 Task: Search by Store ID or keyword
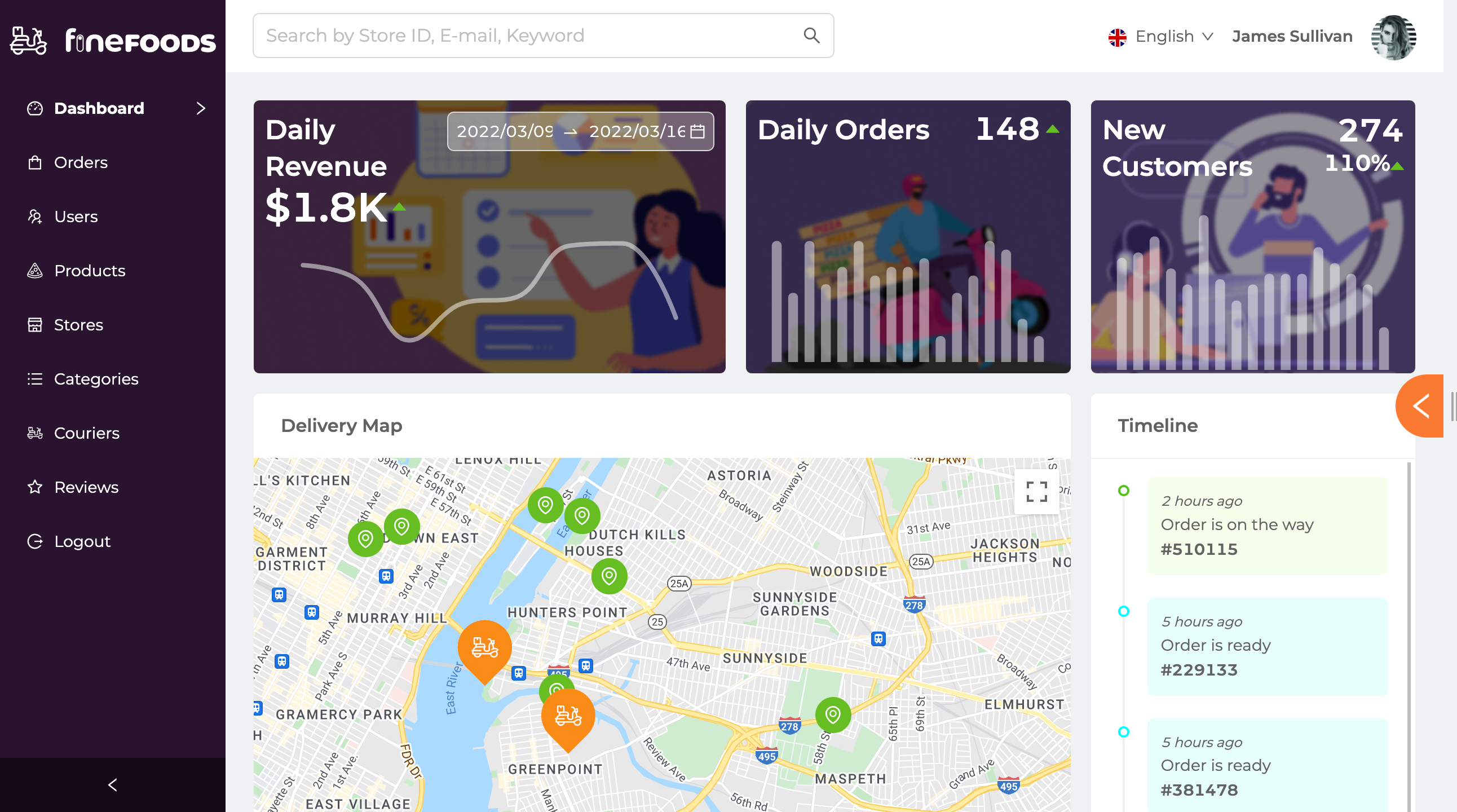[544, 36]
